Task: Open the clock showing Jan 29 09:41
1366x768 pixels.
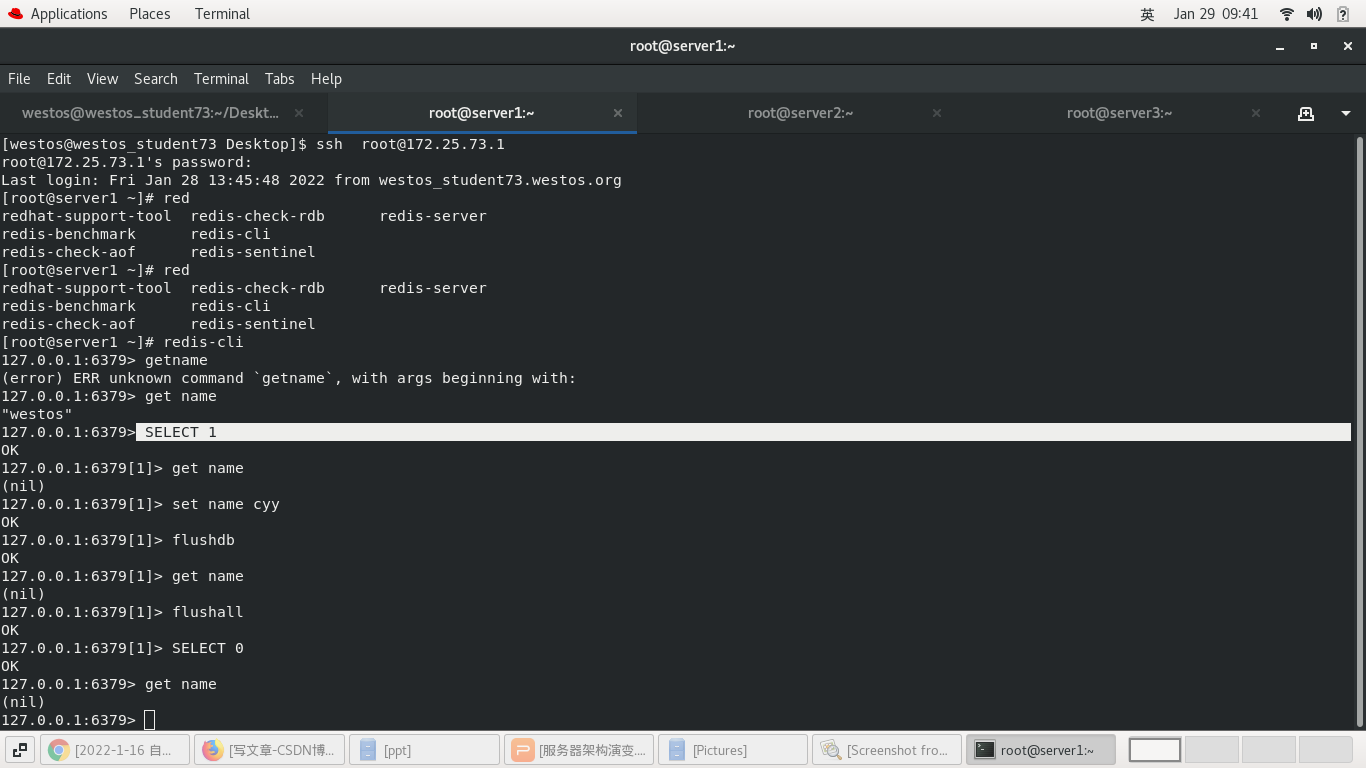Action: [x=1216, y=14]
